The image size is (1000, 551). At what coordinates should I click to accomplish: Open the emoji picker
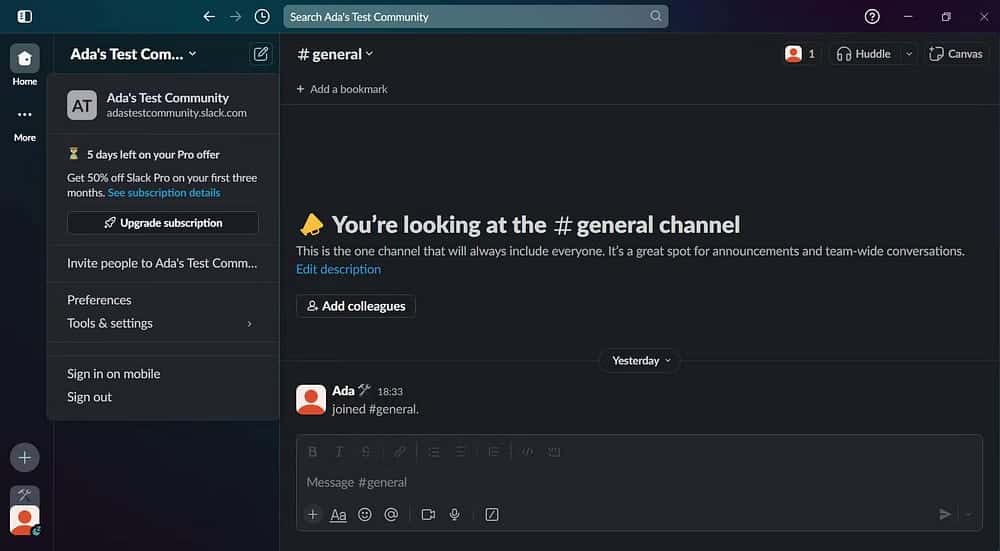click(365, 515)
